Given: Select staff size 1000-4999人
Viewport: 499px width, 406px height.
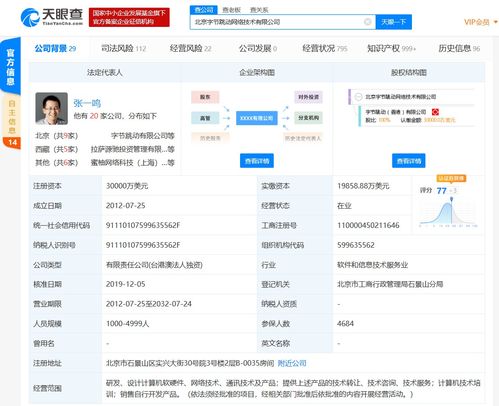Looking at the screenshot, I should click(127, 324).
